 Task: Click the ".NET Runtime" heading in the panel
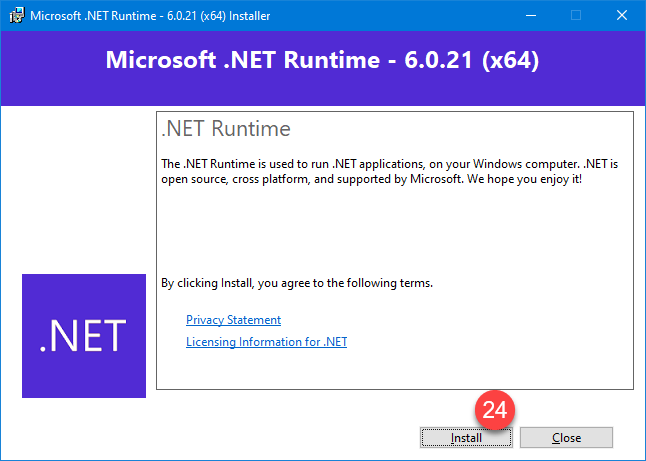[226, 129]
